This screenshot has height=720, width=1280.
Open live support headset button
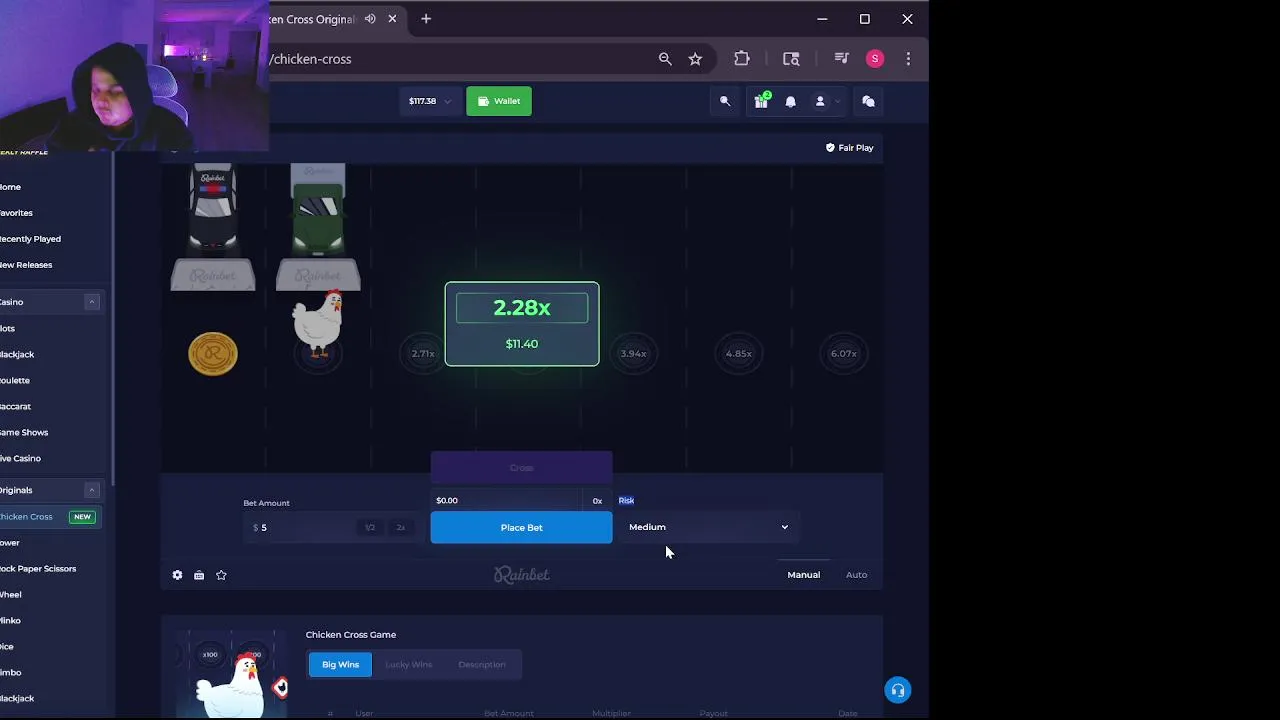898,690
